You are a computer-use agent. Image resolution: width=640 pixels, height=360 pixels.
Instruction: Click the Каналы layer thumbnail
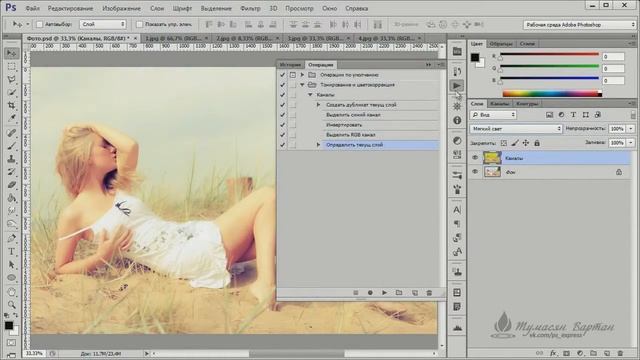click(492, 158)
